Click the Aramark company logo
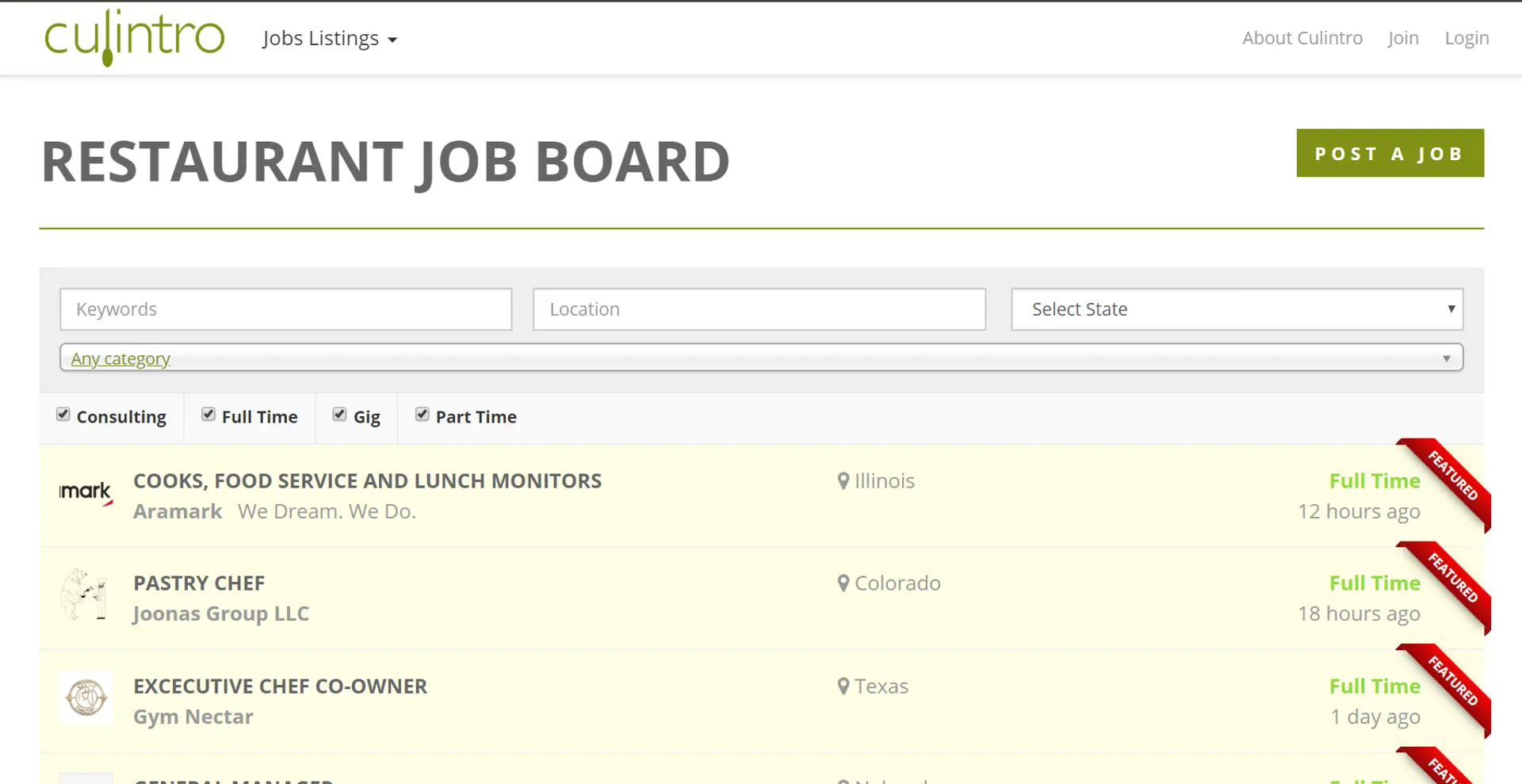 coord(86,492)
